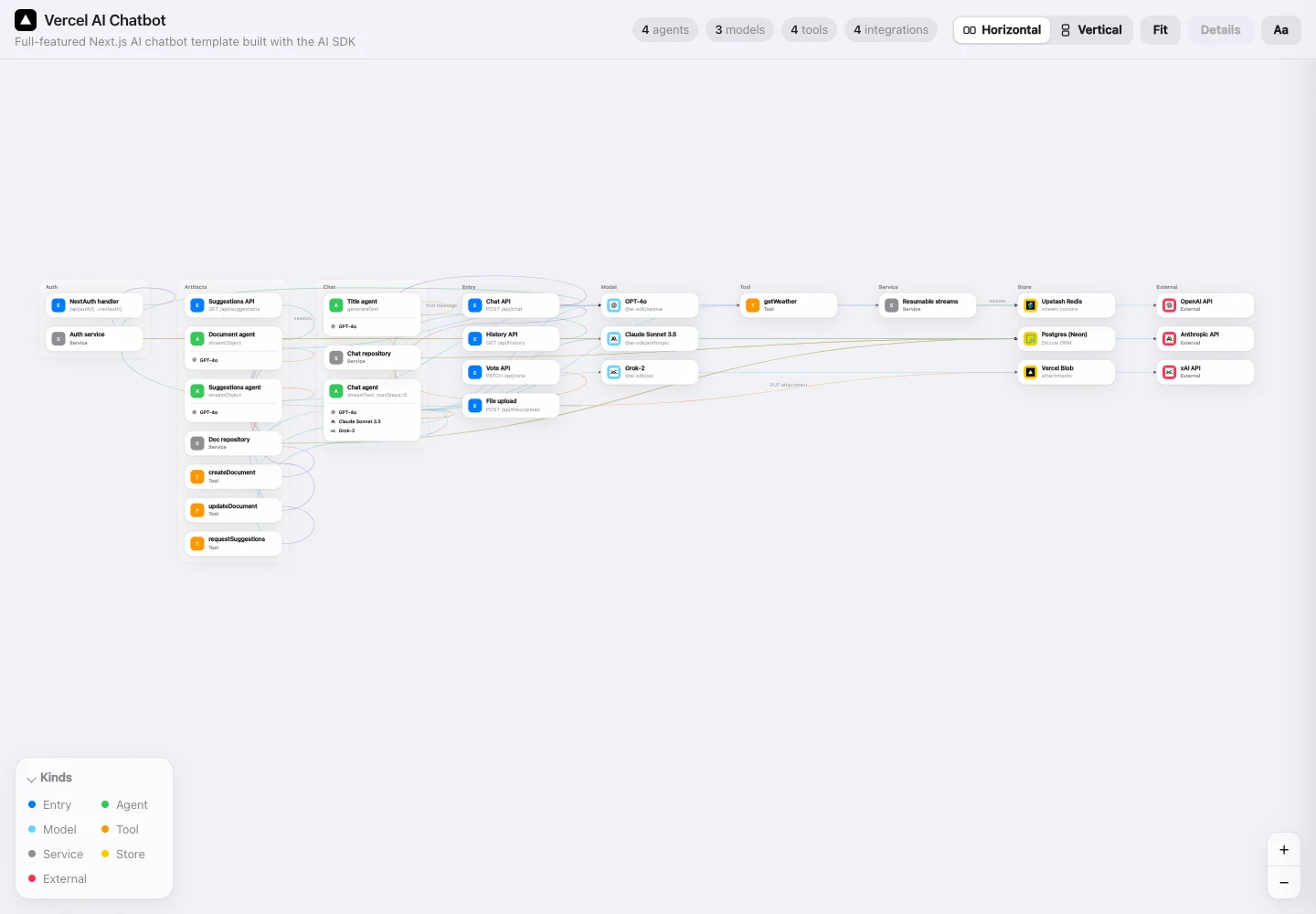Click the Doc repository service icon

[197, 443]
